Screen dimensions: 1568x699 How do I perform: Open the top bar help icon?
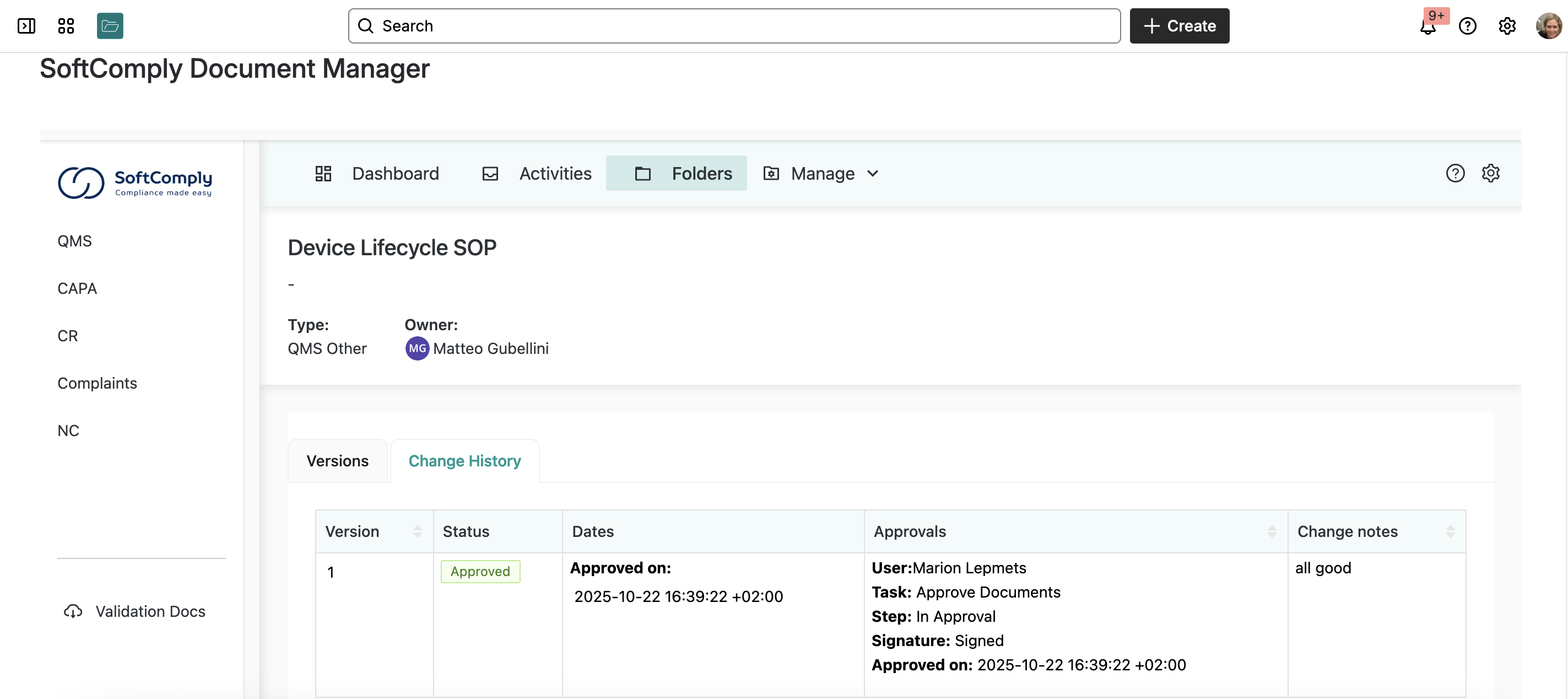(x=1468, y=25)
